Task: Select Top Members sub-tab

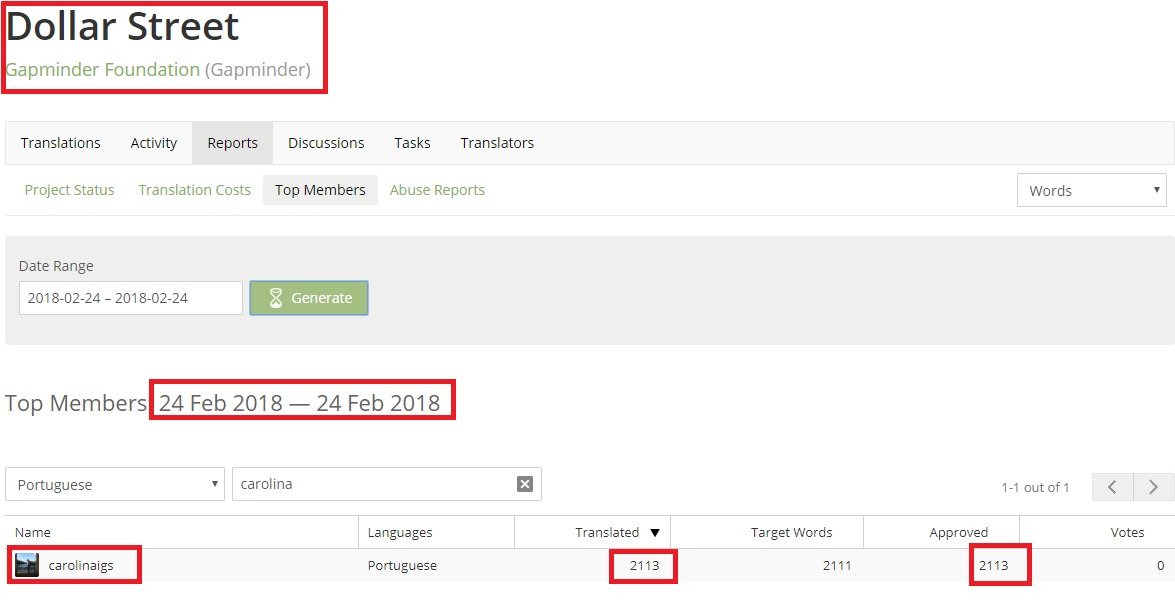Action: [x=320, y=190]
